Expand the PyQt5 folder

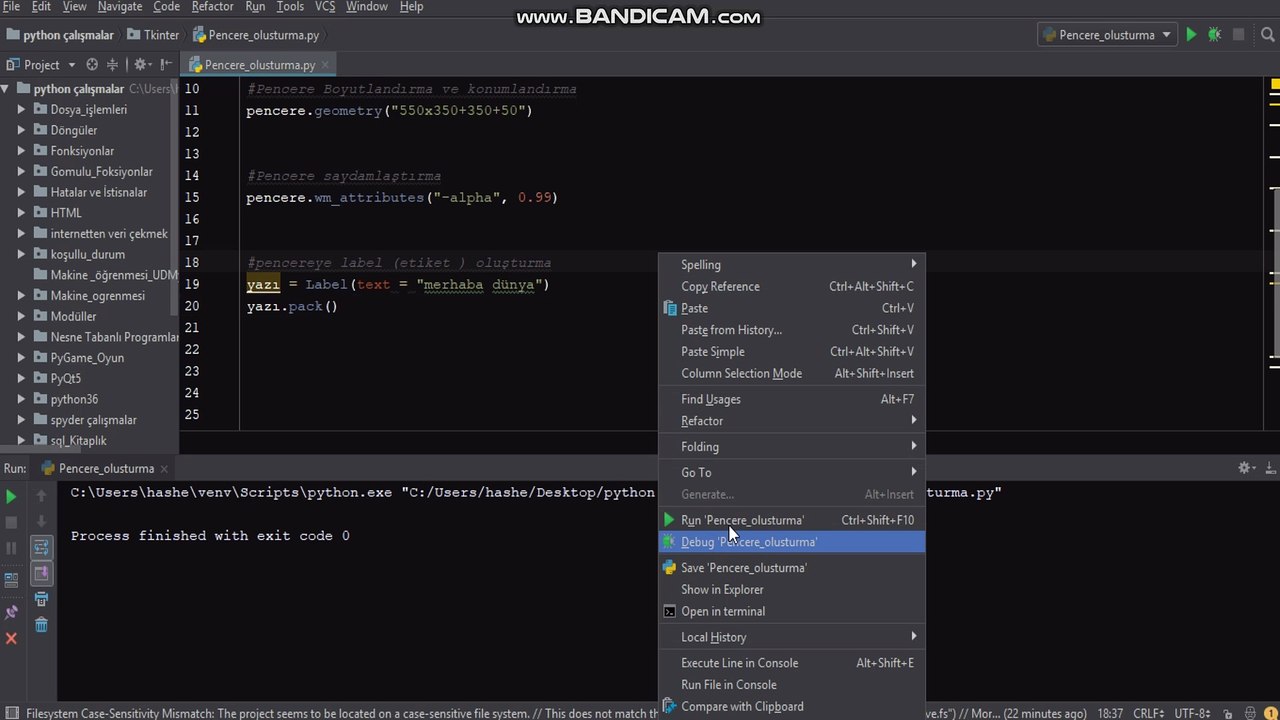(21, 378)
